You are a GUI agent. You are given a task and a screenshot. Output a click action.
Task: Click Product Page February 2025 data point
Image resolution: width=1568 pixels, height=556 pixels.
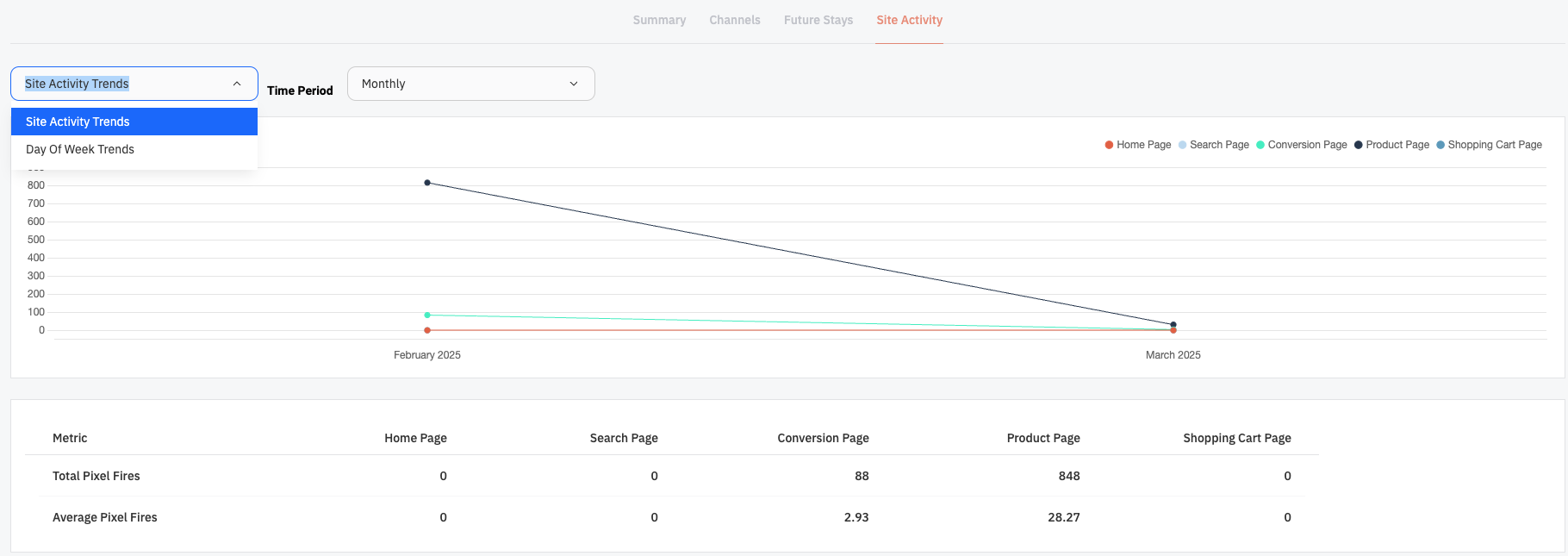click(x=427, y=183)
